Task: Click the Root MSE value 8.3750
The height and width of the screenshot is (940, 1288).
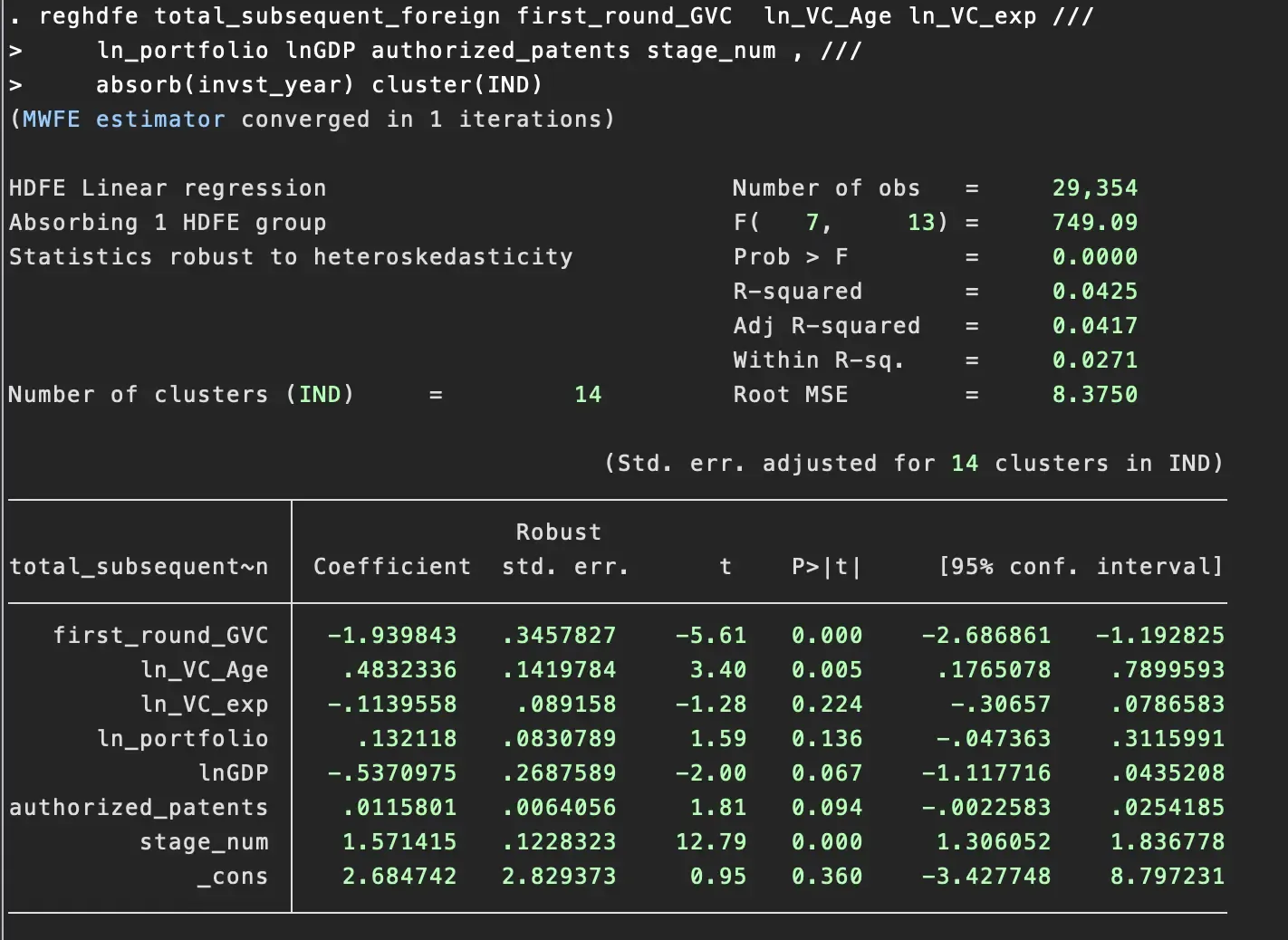Action: pos(1094,395)
